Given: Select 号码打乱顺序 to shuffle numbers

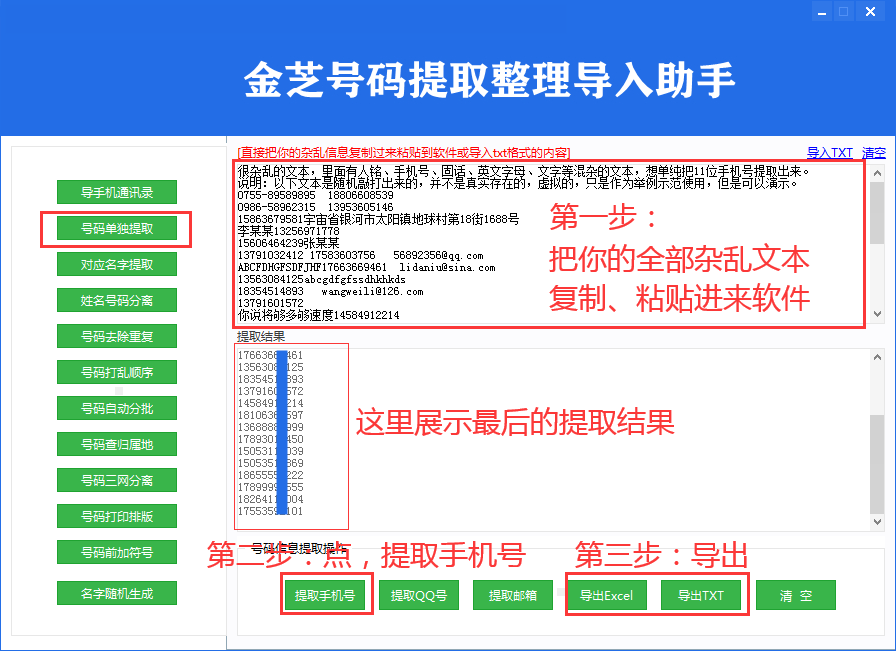Looking at the screenshot, I should click(x=116, y=372).
